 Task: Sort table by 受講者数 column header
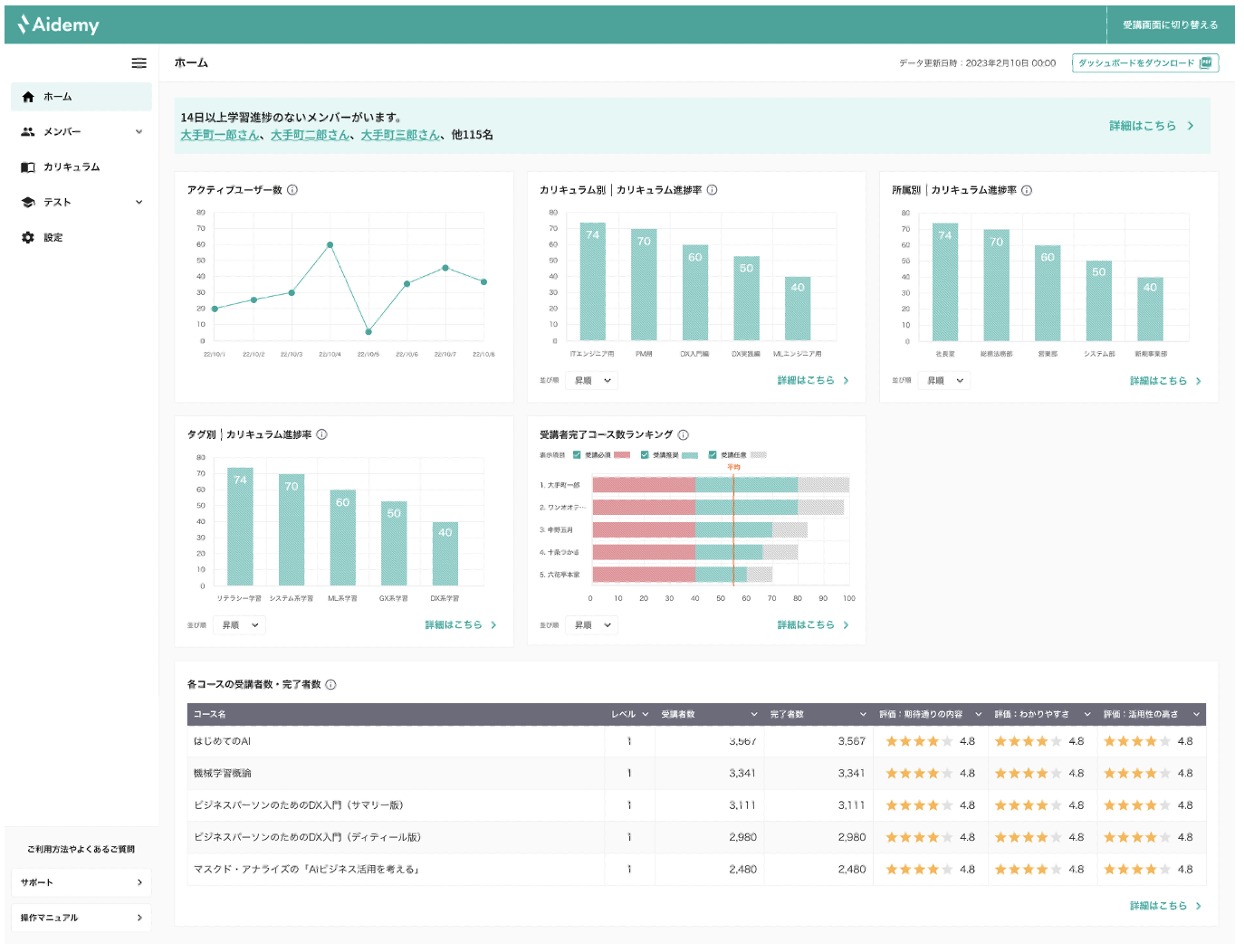(708, 715)
